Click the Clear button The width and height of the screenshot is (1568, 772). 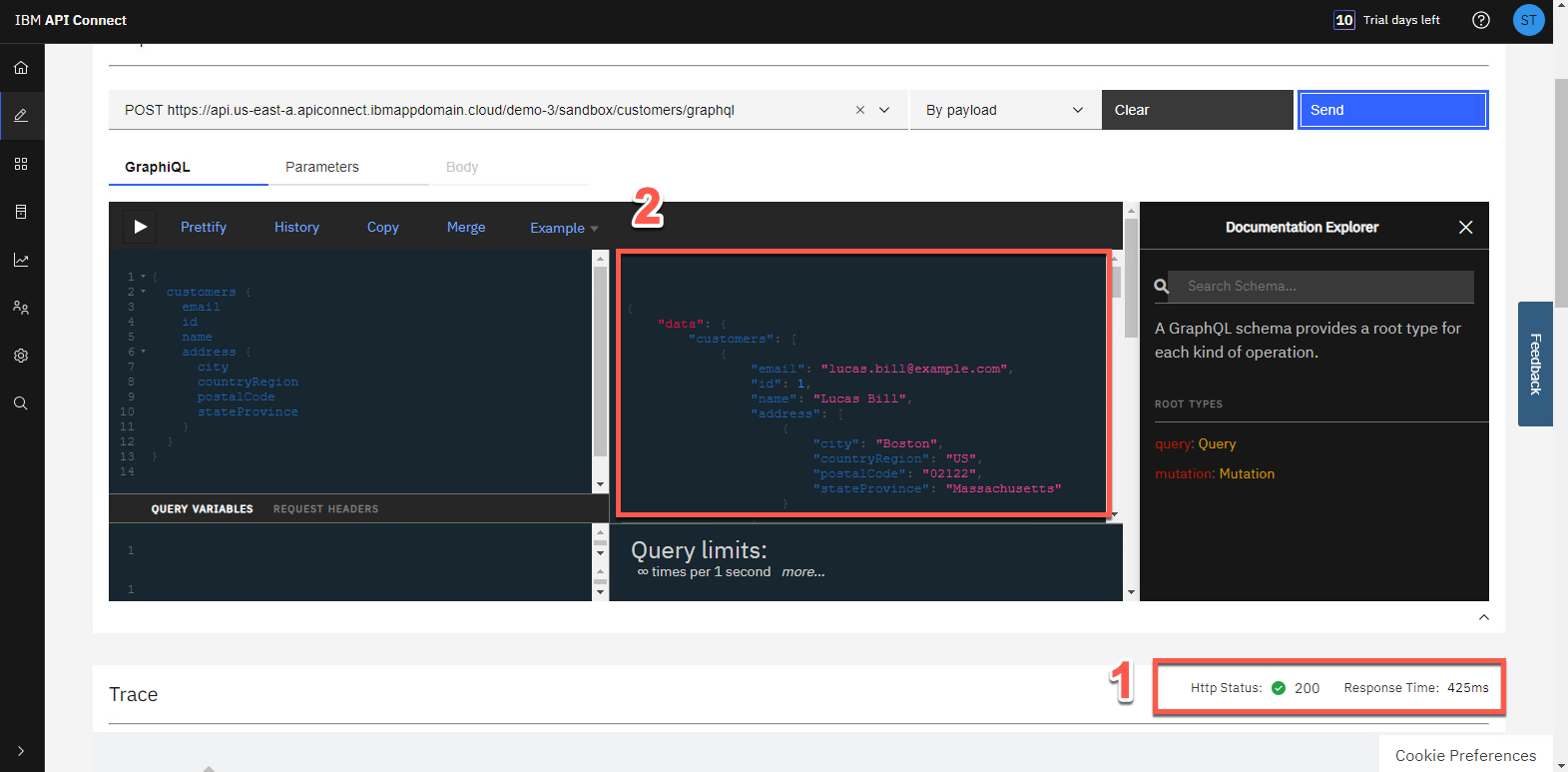tap(1196, 110)
